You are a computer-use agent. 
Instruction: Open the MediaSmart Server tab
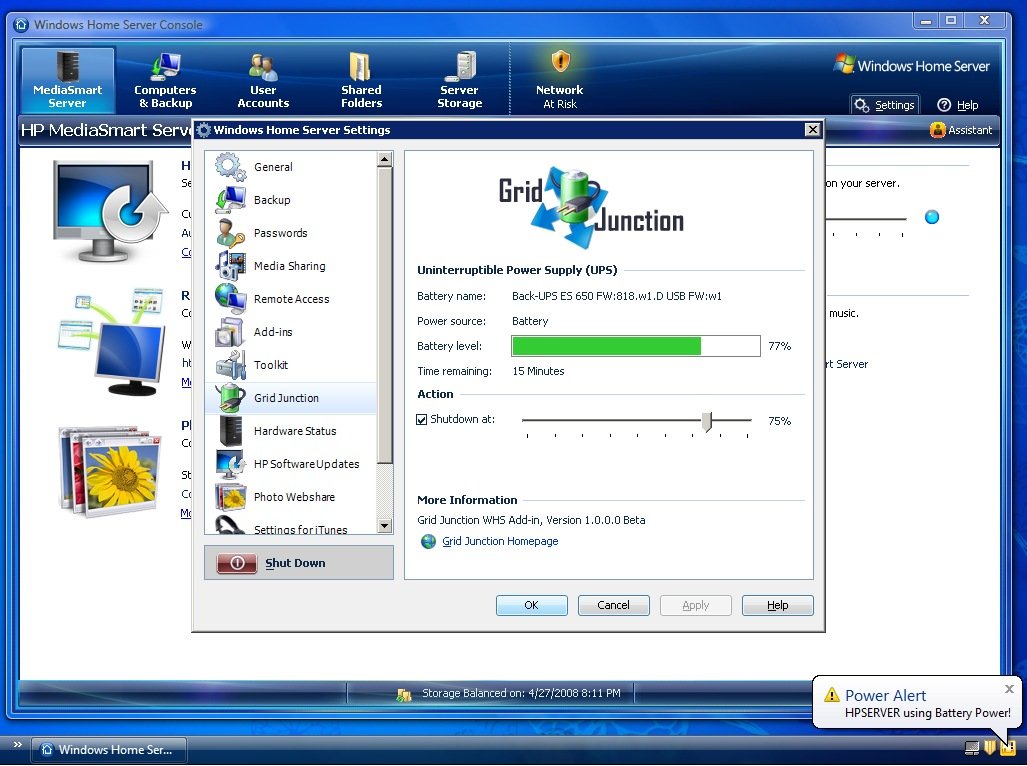67,80
